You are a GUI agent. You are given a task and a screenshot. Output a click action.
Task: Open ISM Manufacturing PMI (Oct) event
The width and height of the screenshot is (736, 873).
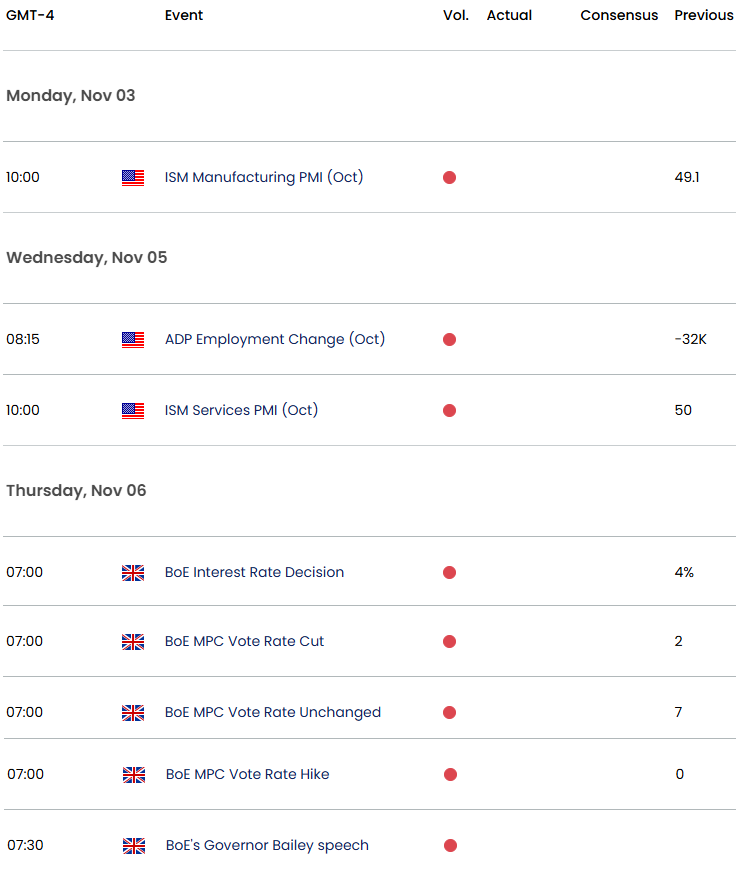264,177
